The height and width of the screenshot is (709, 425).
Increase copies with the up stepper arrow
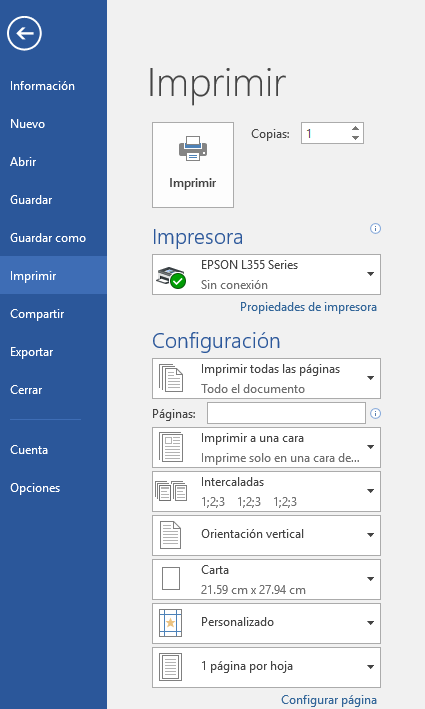pyautogui.click(x=355, y=128)
